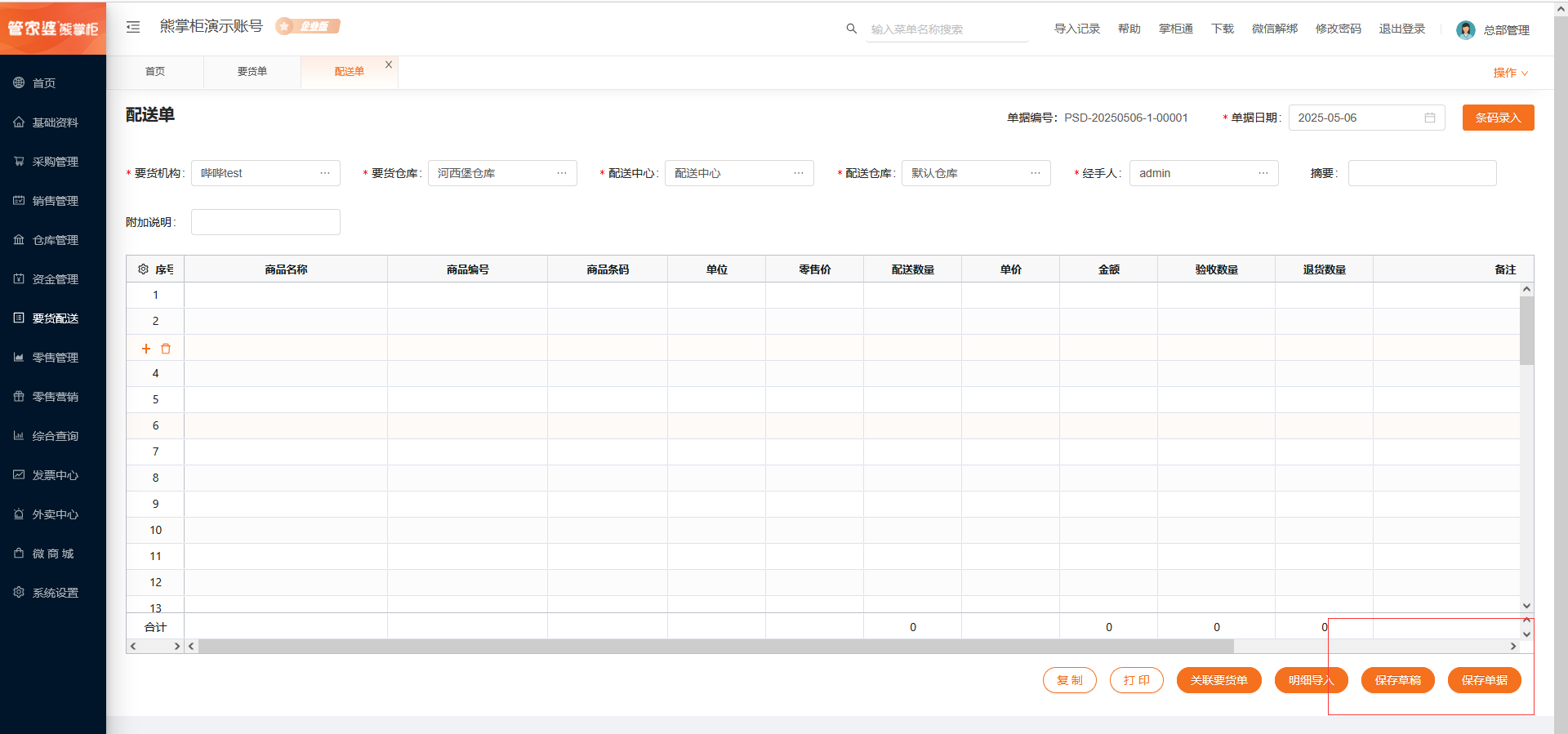
Task: Close the 配送单 tab
Action: click(389, 65)
